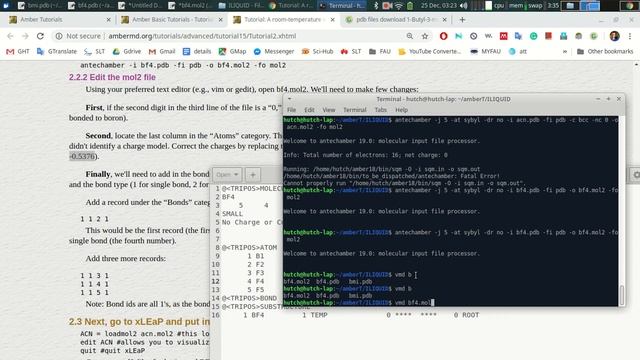Open a new Chrome tab

(462, 20)
